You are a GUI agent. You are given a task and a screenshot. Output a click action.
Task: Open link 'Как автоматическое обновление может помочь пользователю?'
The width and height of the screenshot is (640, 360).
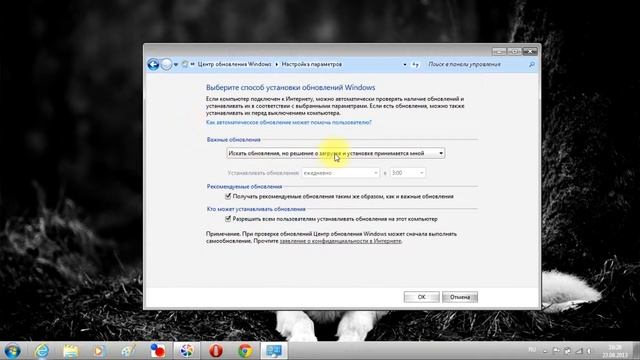[x=289, y=122]
